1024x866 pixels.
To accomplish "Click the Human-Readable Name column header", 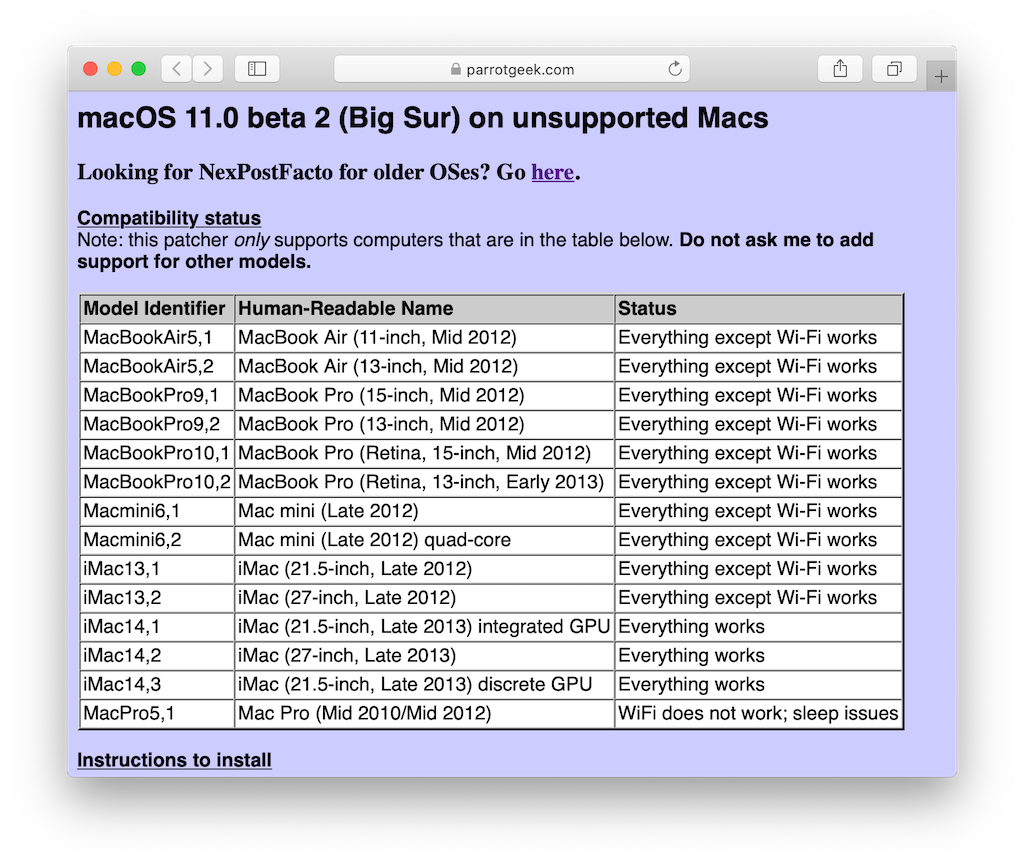I will (x=424, y=308).
